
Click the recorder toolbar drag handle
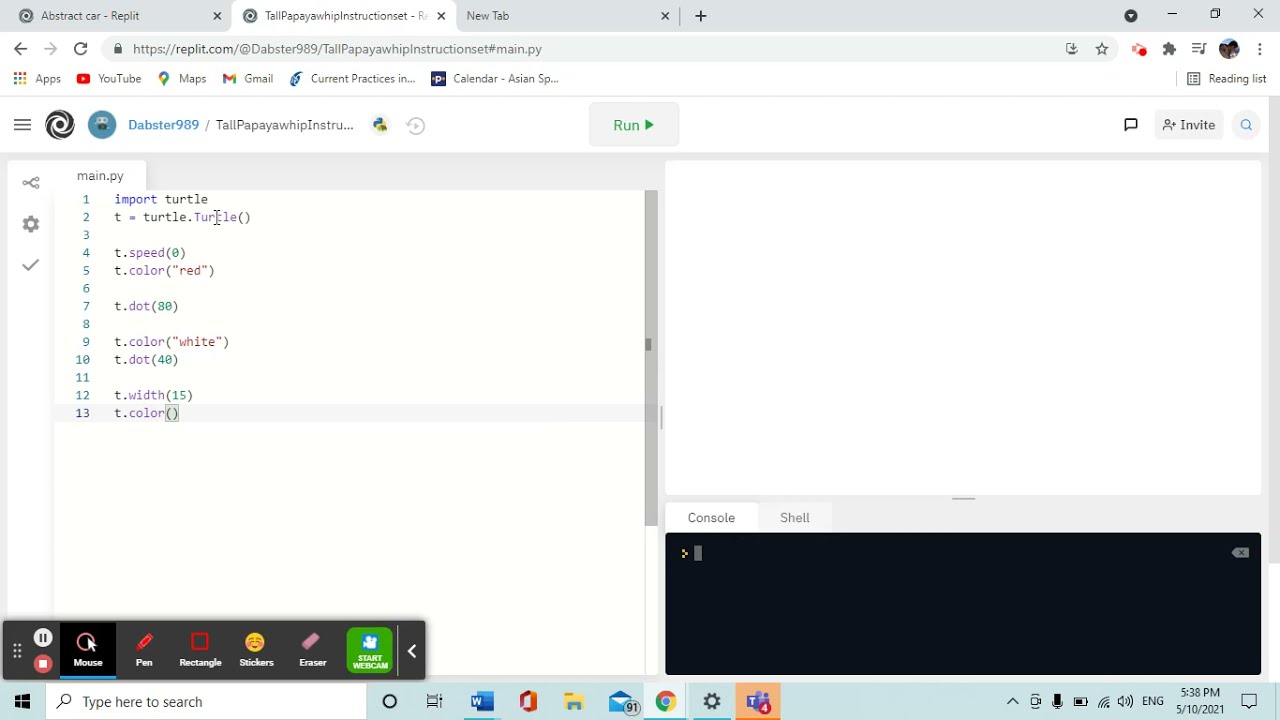(17, 651)
